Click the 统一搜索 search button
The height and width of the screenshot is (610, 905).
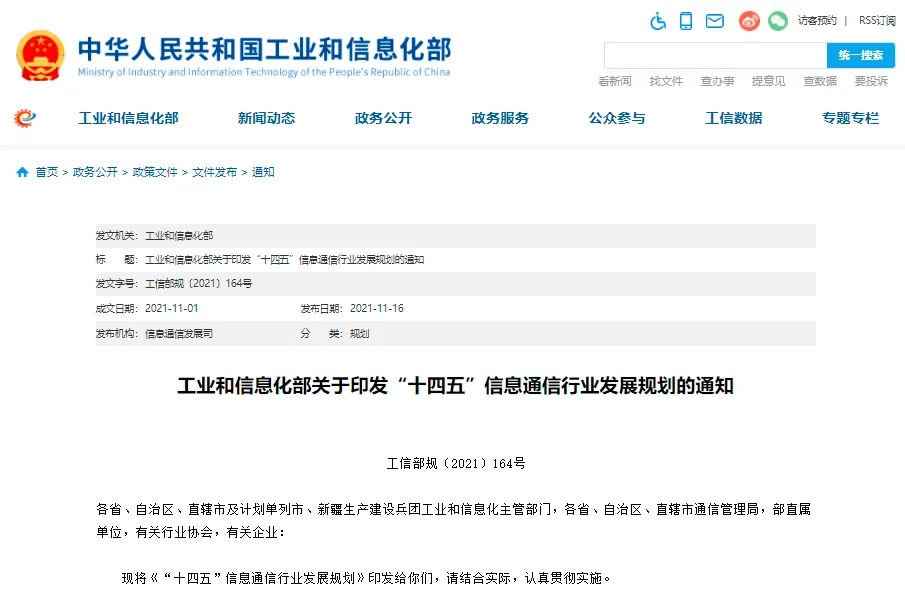[861, 55]
